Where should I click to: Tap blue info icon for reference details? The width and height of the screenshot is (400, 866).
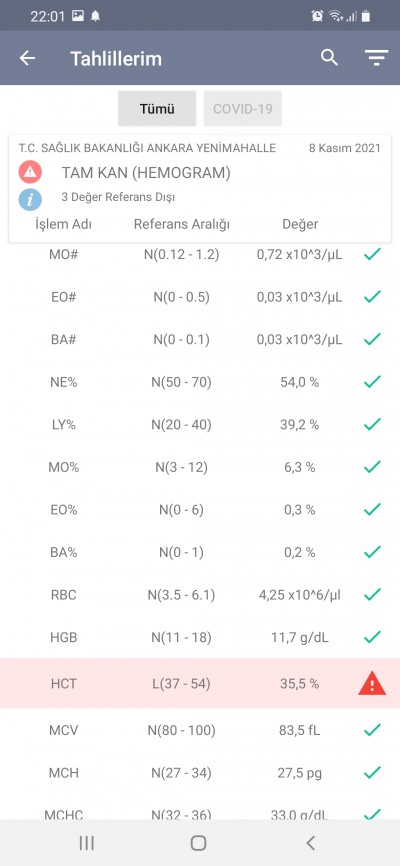click(30, 199)
